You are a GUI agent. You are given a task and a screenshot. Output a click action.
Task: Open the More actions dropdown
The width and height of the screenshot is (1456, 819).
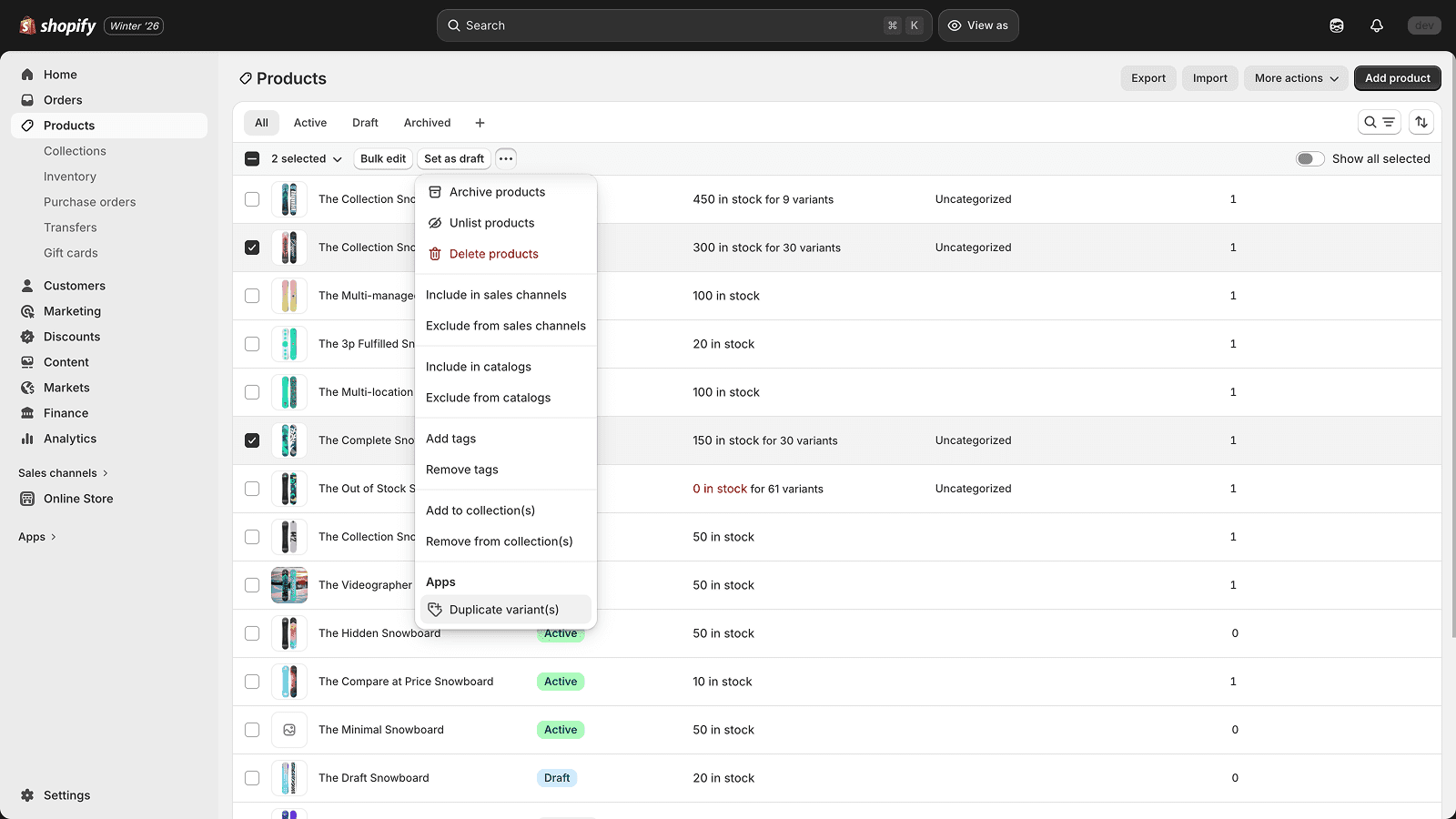1296,78
